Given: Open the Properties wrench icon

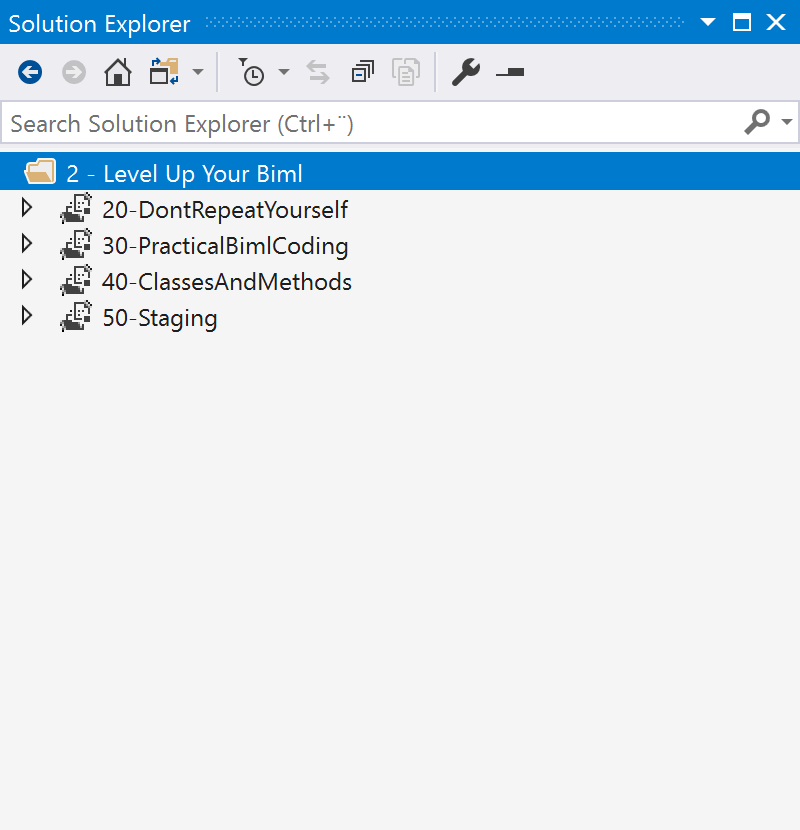Looking at the screenshot, I should pyautogui.click(x=465, y=72).
